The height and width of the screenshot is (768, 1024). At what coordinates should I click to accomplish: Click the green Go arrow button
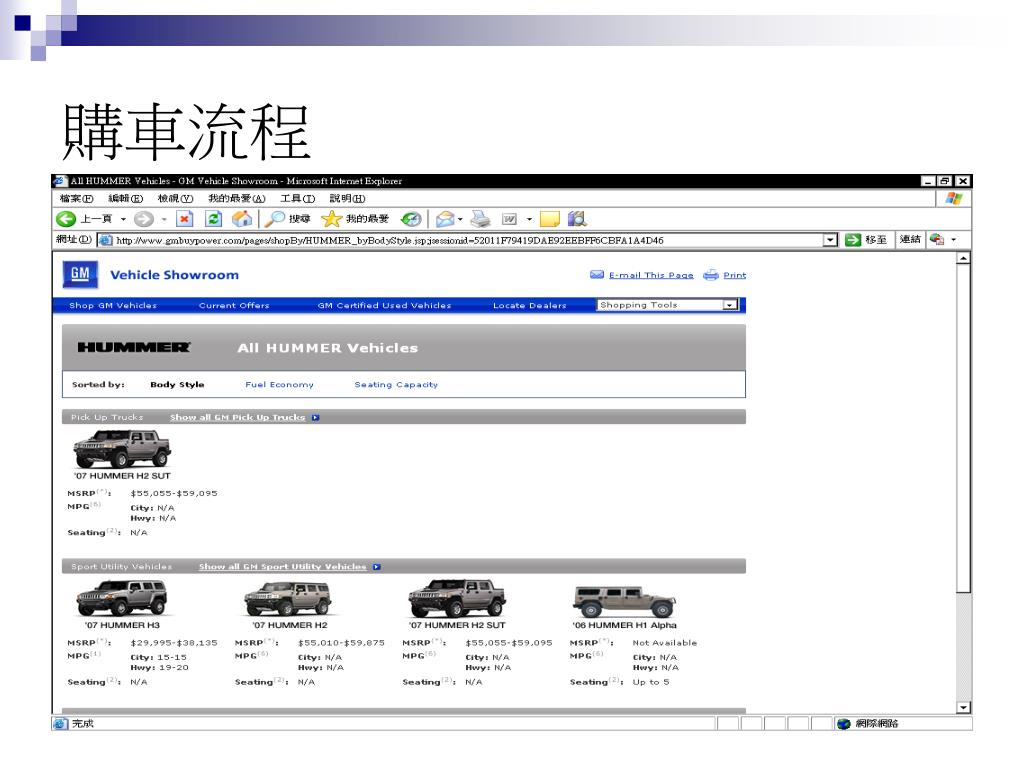click(x=853, y=240)
